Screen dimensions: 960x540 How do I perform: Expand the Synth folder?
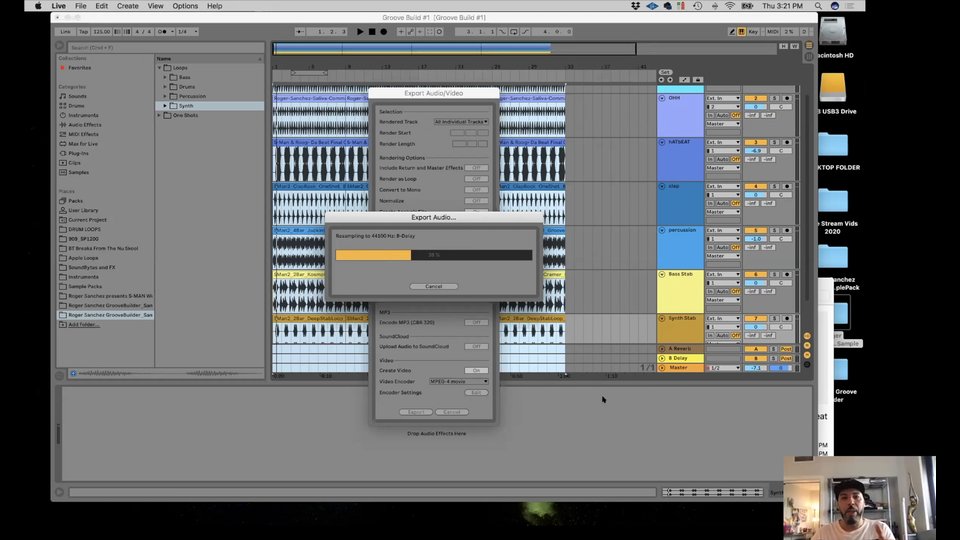(x=165, y=106)
